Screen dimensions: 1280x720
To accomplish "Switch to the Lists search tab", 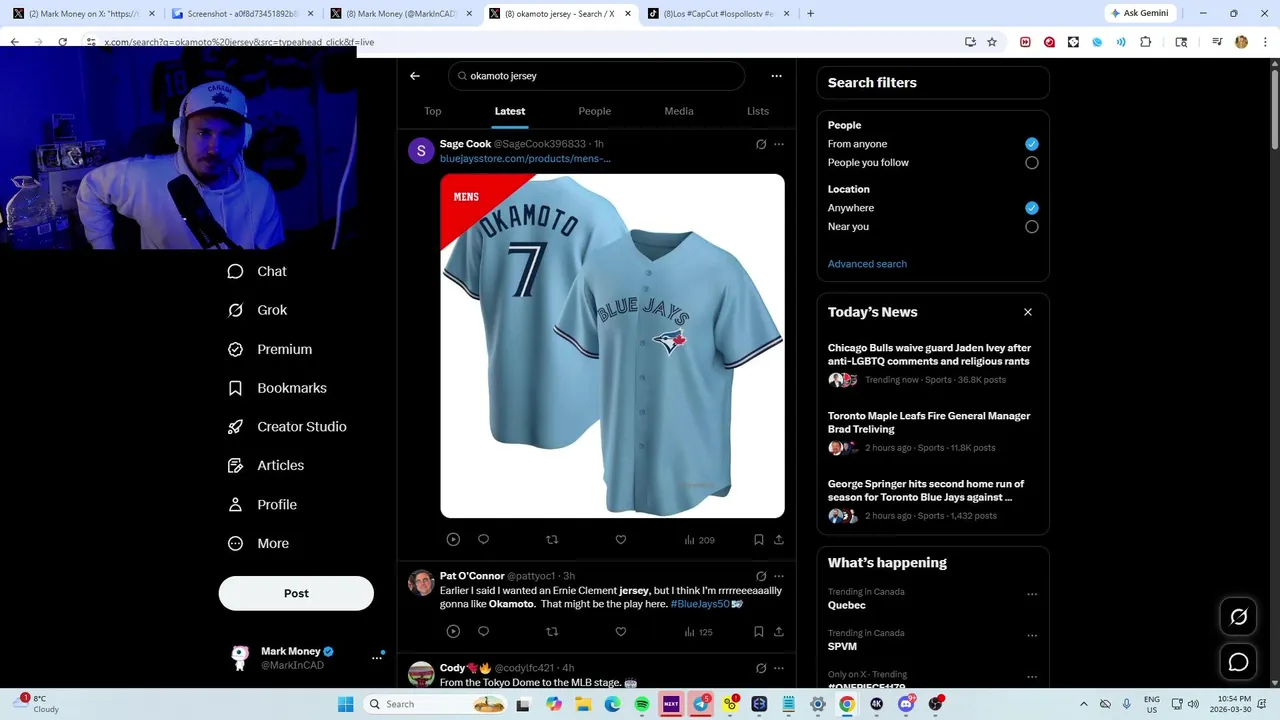I will (758, 111).
